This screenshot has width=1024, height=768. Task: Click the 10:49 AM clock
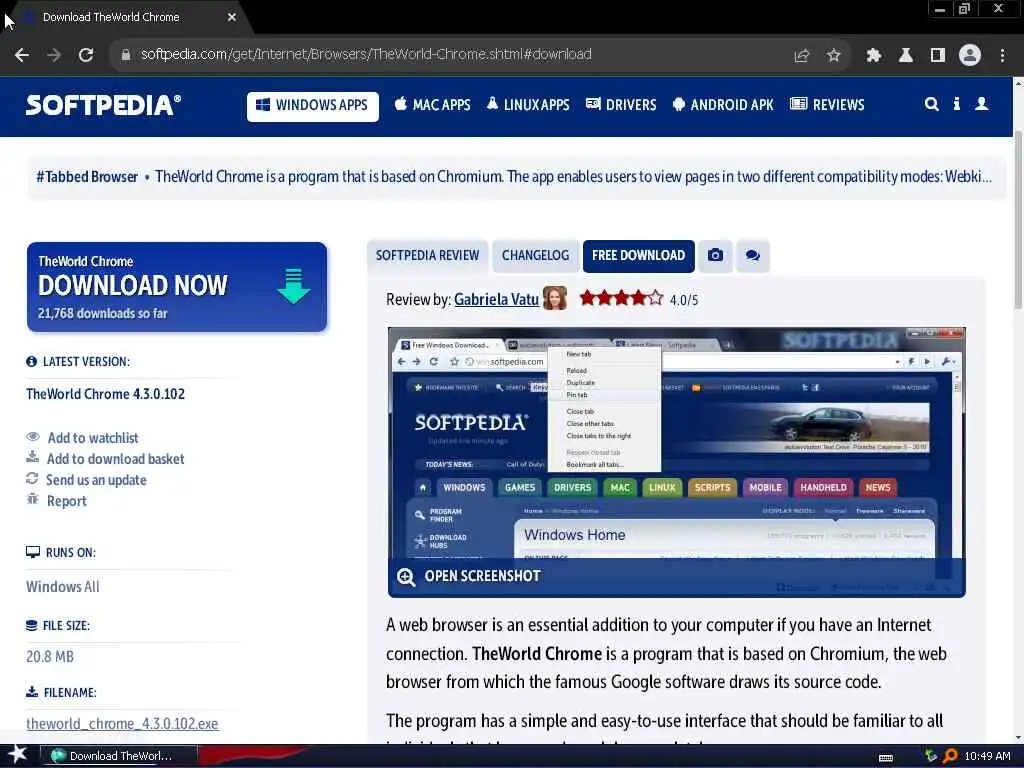(x=987, y=756)
